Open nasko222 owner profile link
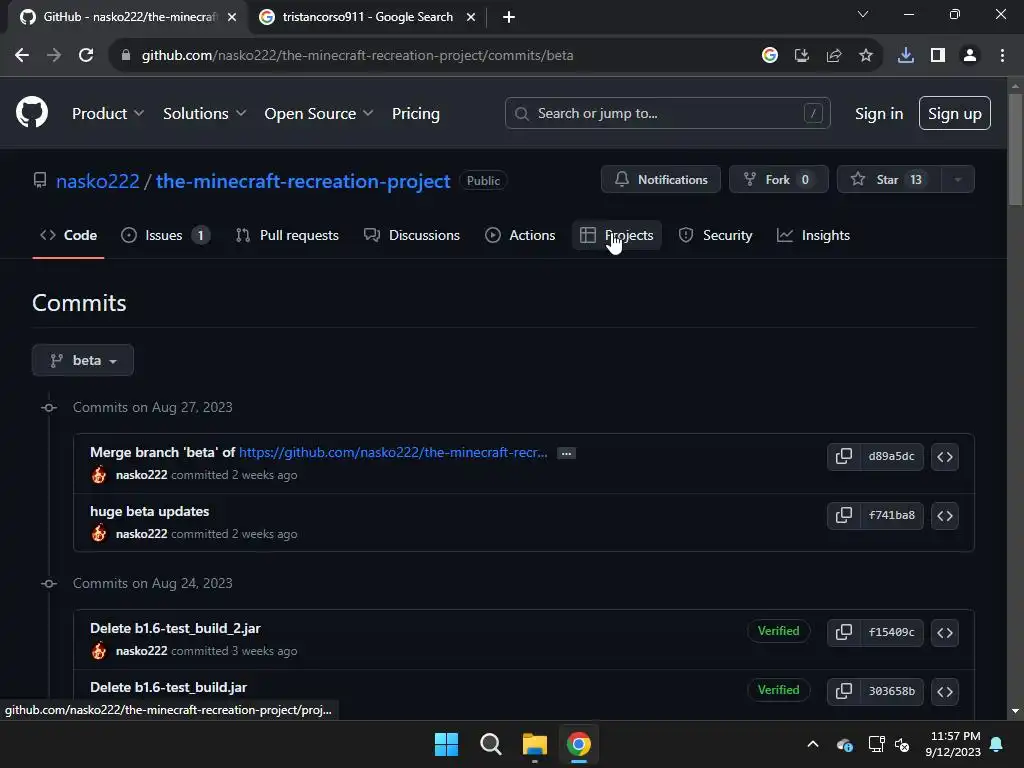 pyautogui.click(x=98, y=181)
